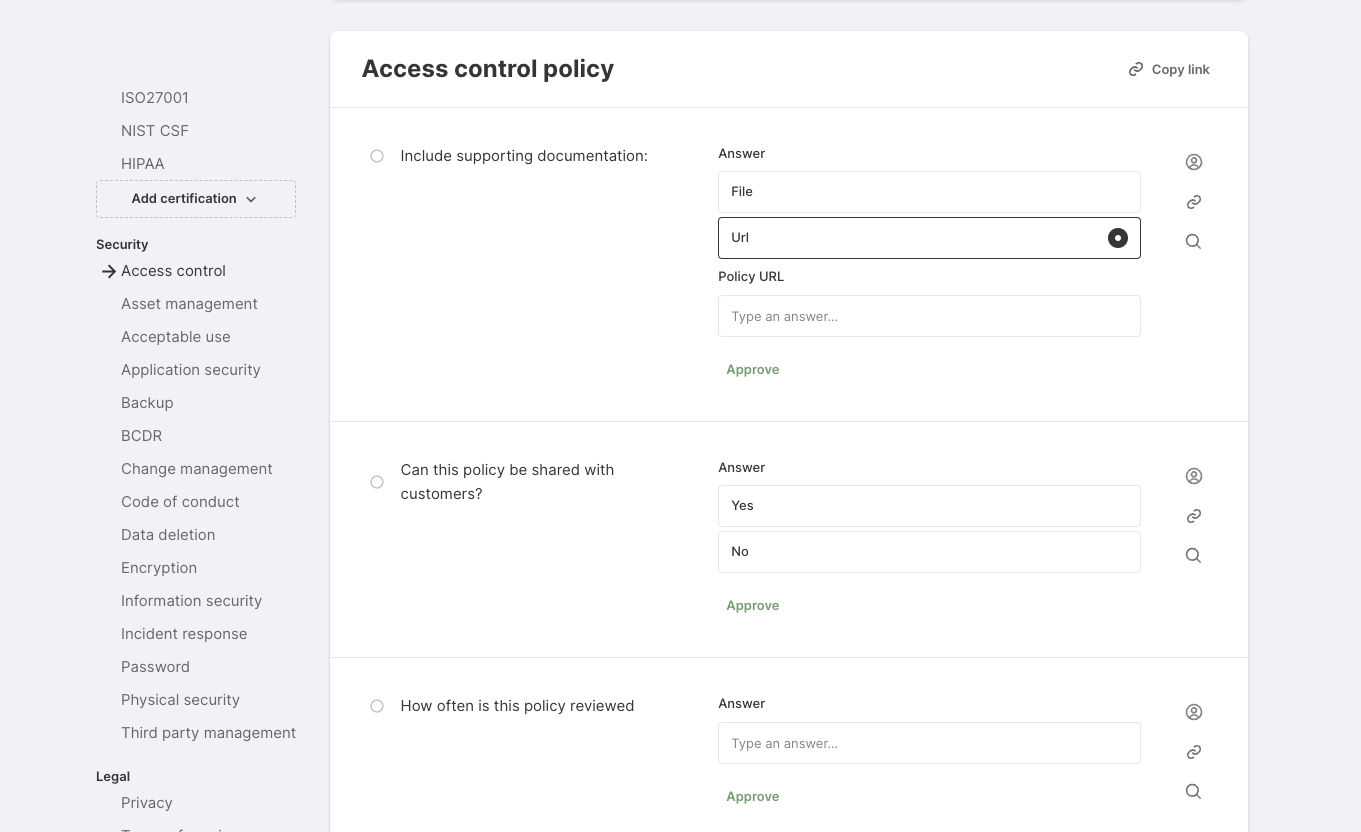Open ISO27001 in sidebar
Image resolution: width=1361 pixels, height=832 pixels.
(155, 98)
